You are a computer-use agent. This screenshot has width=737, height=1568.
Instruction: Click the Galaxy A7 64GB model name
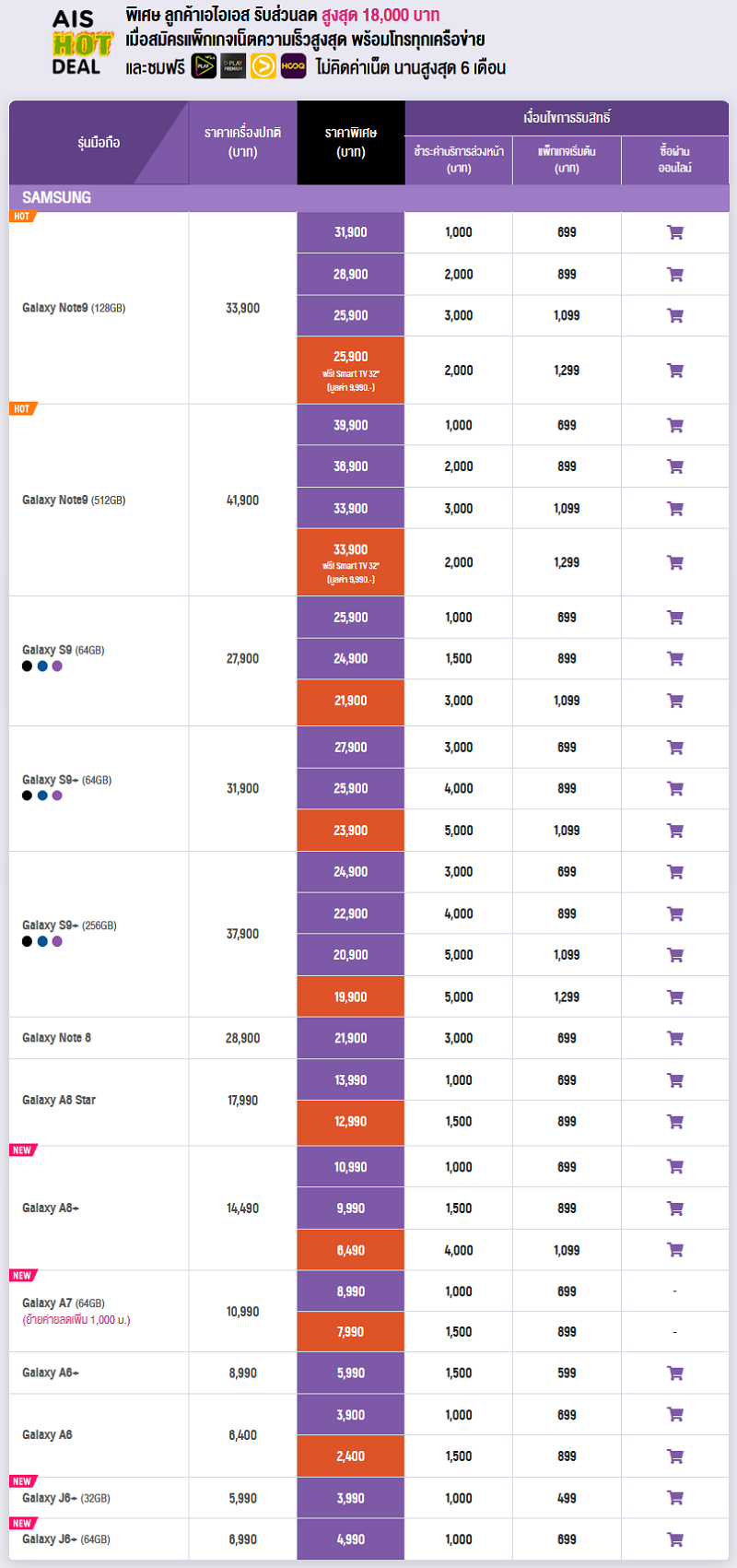(63, 1303)
